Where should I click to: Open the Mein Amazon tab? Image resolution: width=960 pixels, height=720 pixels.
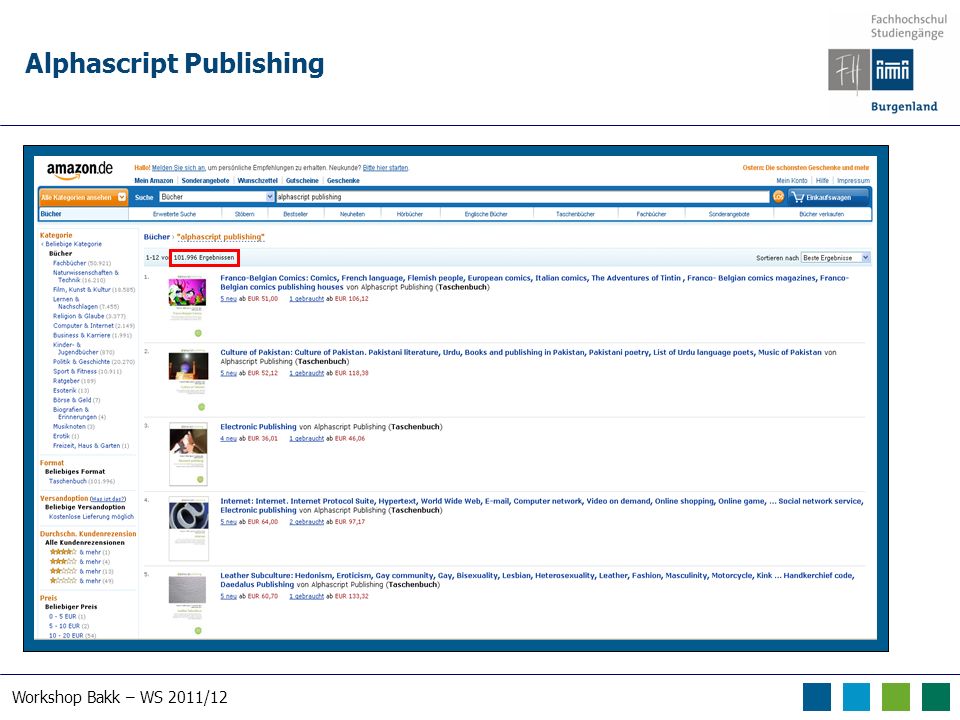coord(154,181)
